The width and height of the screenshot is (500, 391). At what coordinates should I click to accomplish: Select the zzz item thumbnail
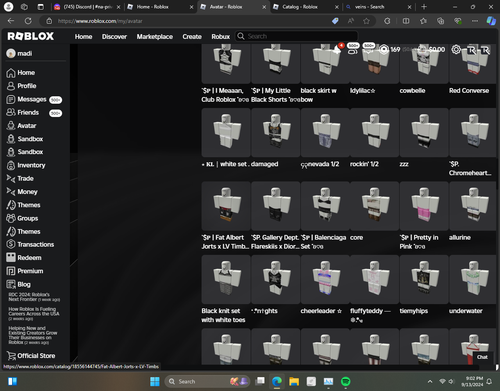tap(424, 132)
